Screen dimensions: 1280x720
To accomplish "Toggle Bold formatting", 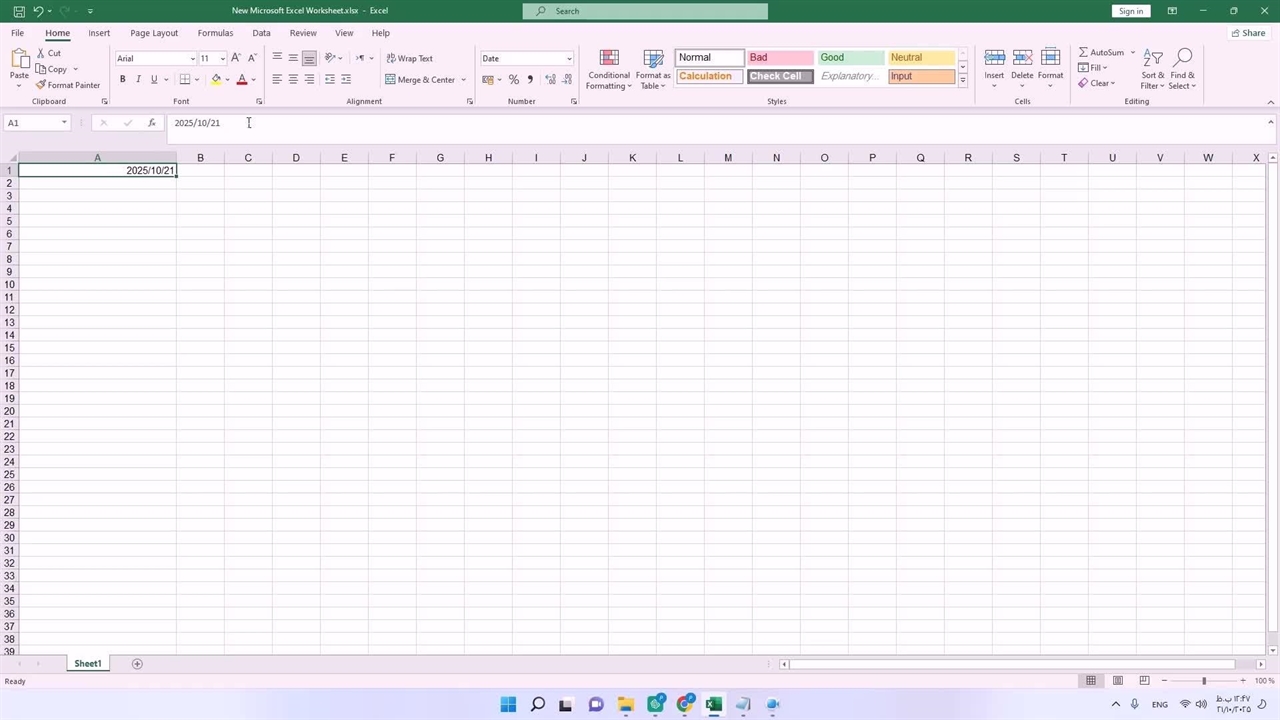I will coord(123,80).
